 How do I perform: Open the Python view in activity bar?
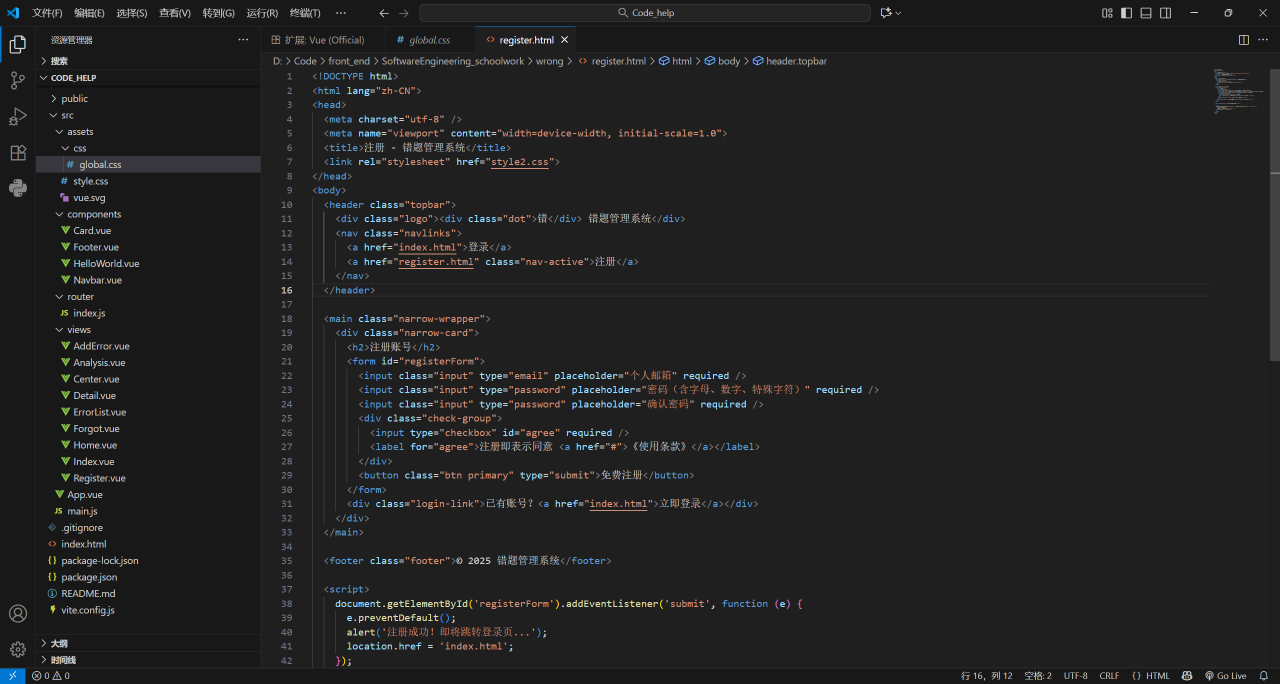18,188
